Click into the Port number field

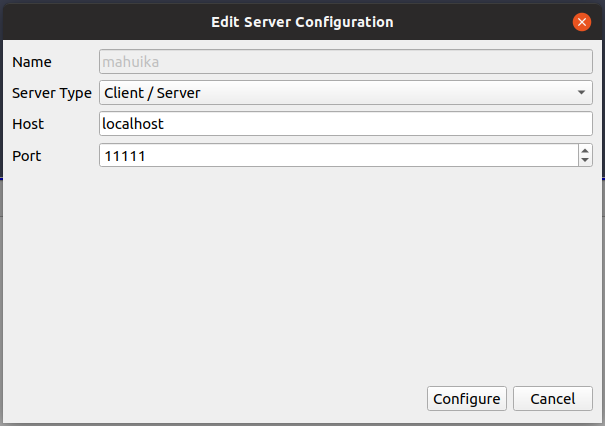[337, 155]
